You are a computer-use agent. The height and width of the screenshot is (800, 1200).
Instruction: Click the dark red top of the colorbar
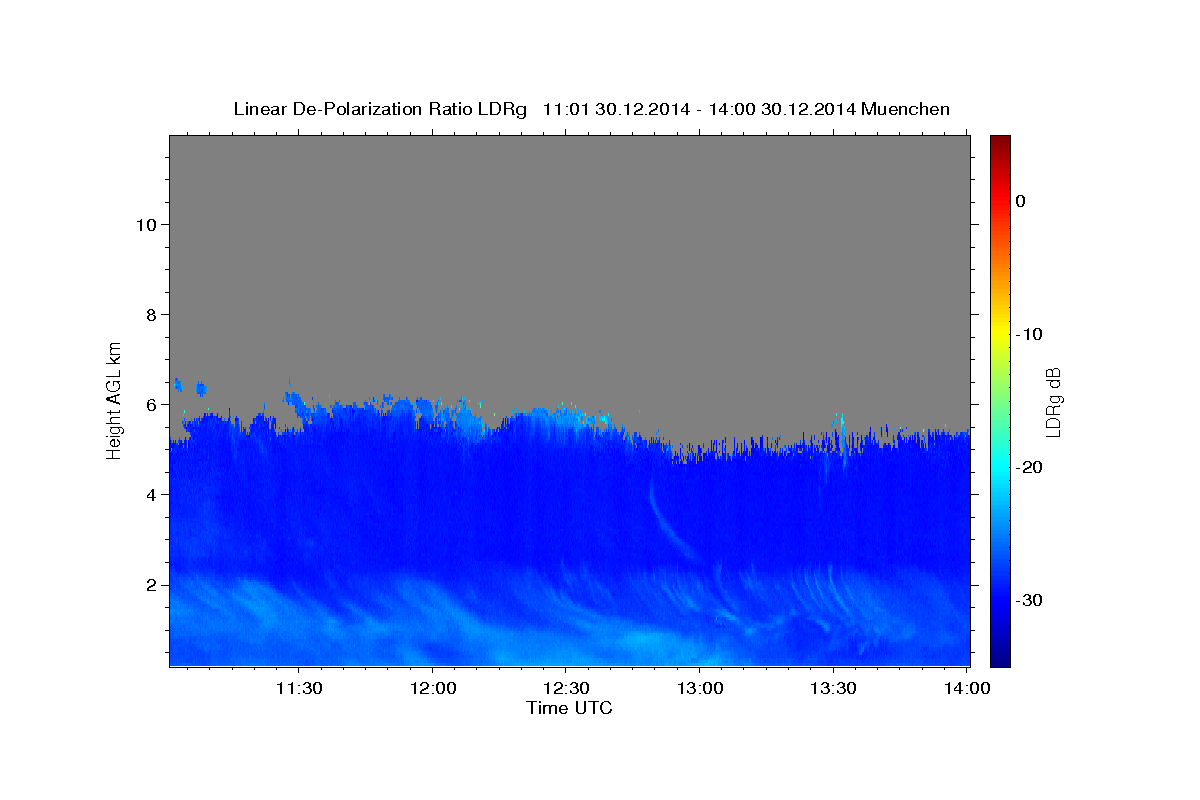1000,141
